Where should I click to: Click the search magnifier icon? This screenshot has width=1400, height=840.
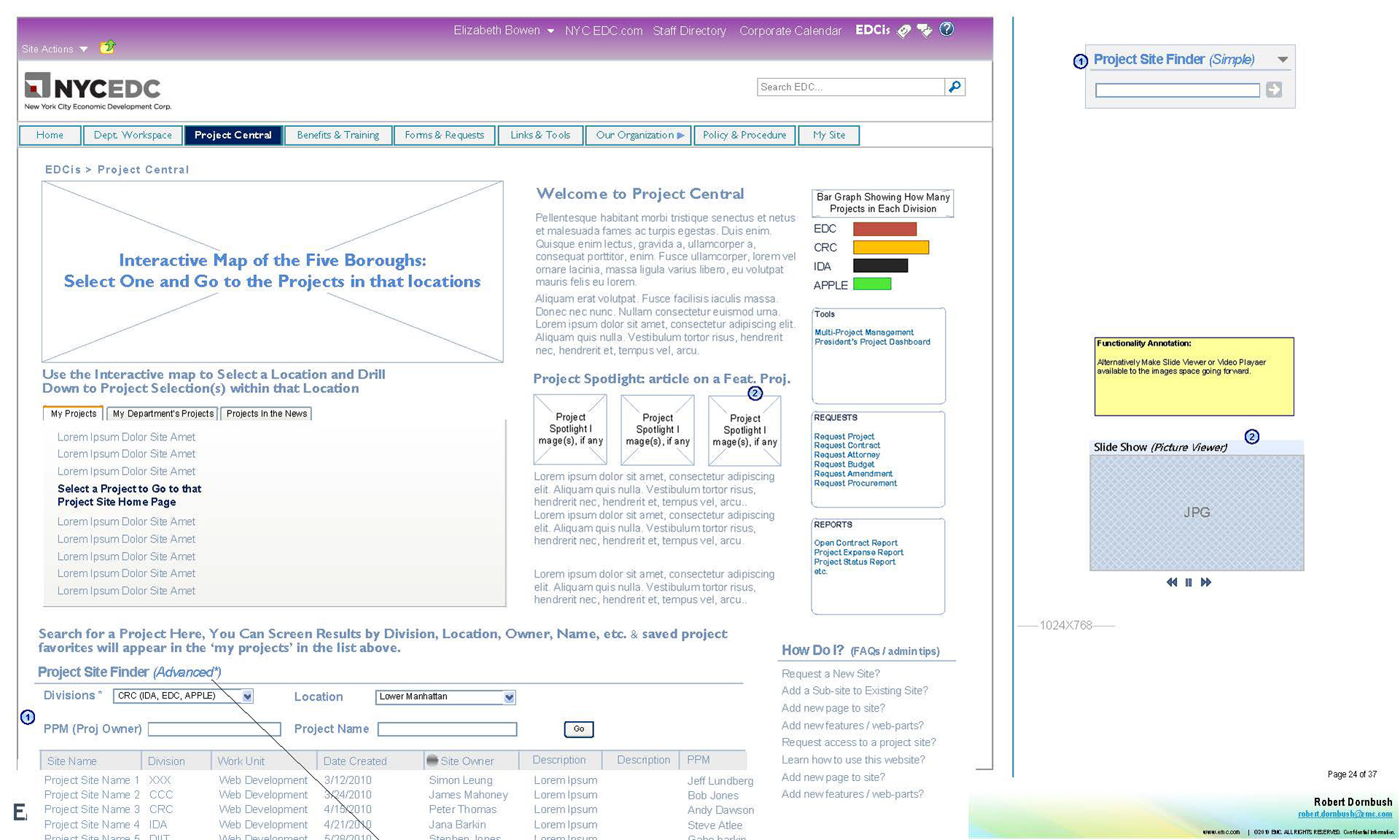954,87
